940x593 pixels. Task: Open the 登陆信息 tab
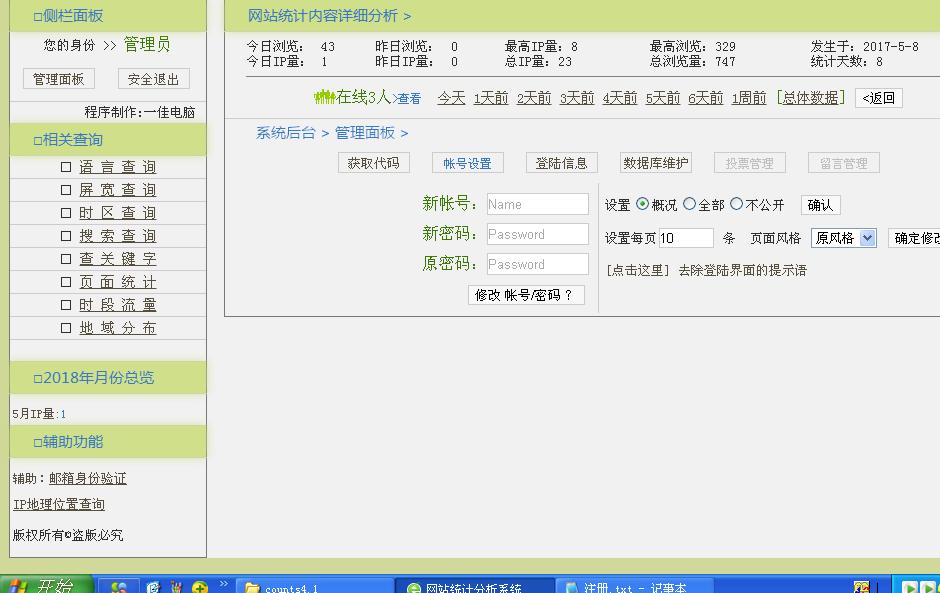point(562,162)
